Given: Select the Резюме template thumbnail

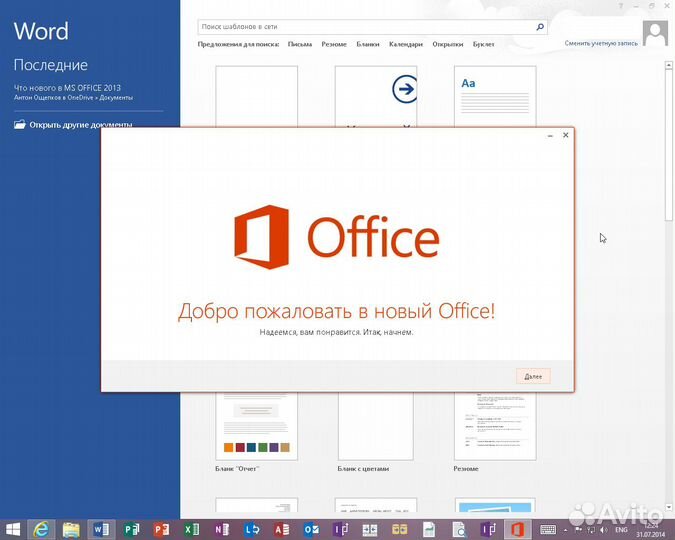Looking at the screenshot, I should [495, 426].
